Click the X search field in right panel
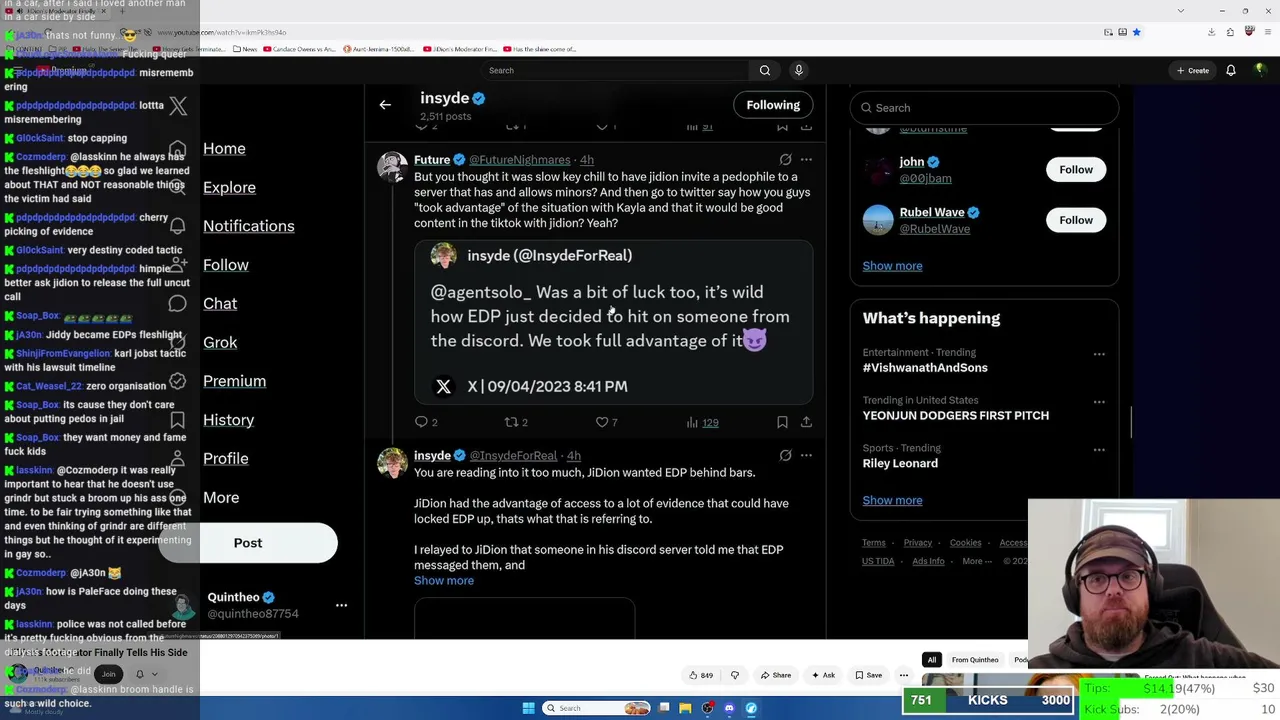Viewport: 1280px width, 720px height. pyautogui.click(x=984, y=108)
